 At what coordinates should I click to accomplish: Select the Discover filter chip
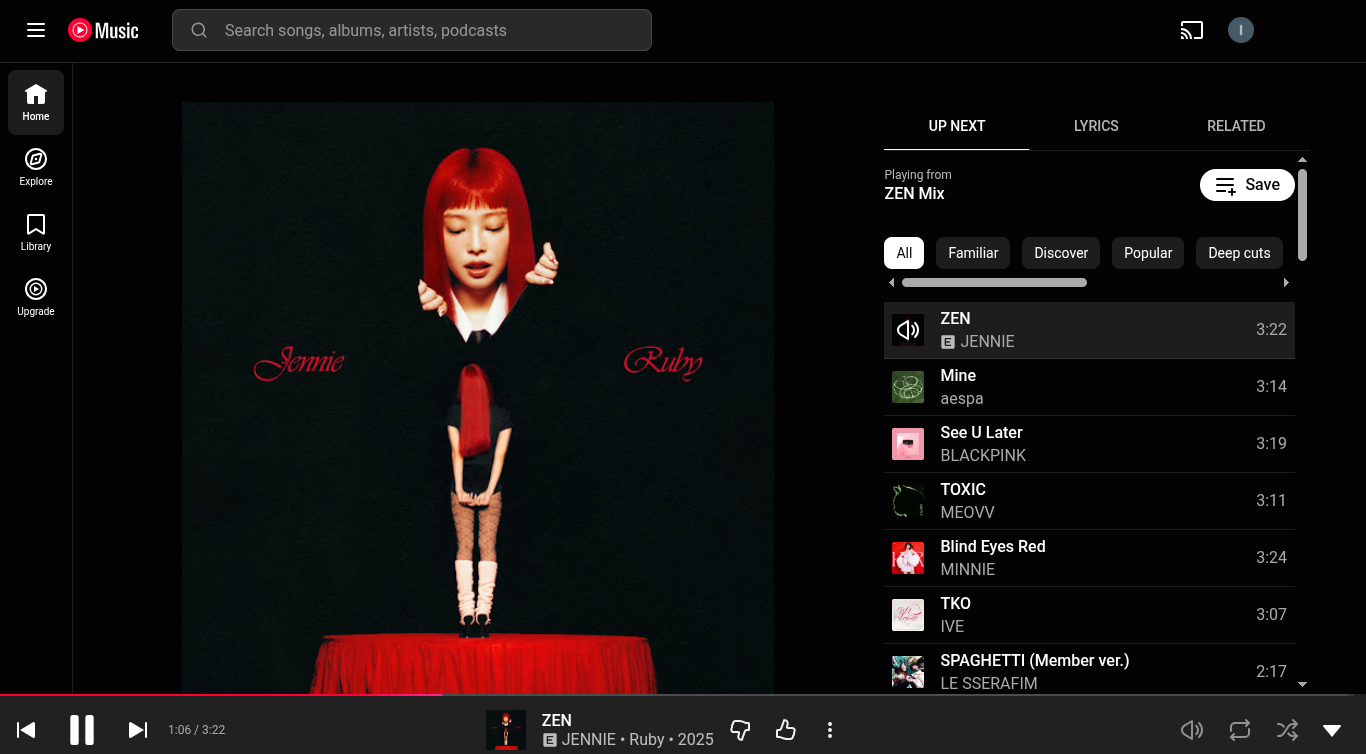(1061, 253)
